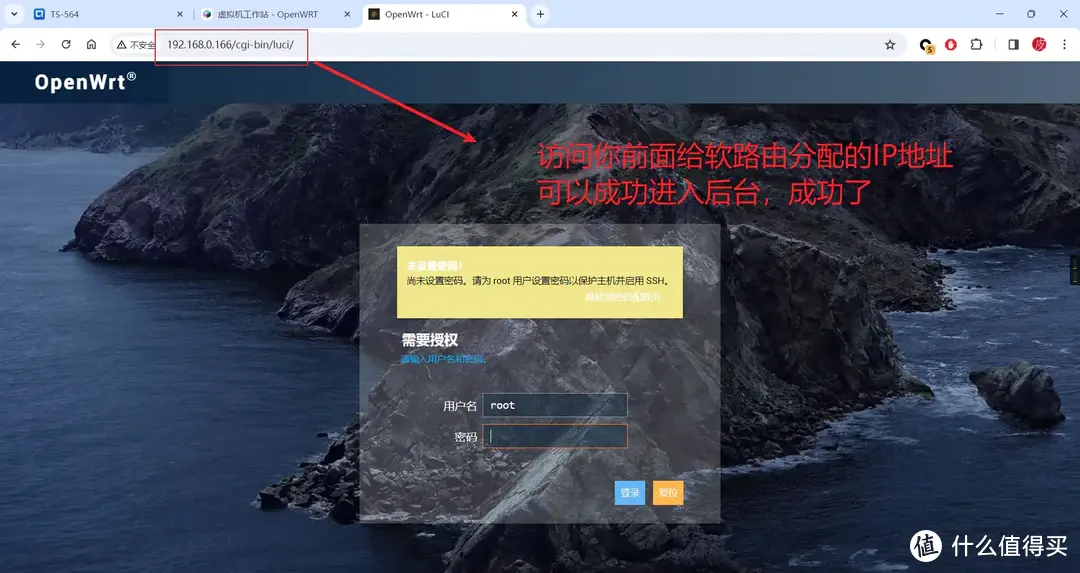This screenshot has height=573, width=1080.
Task: Focus the address bar URL 192.168.0.166/cgi-bin/luci/
Action: (230, 45)
